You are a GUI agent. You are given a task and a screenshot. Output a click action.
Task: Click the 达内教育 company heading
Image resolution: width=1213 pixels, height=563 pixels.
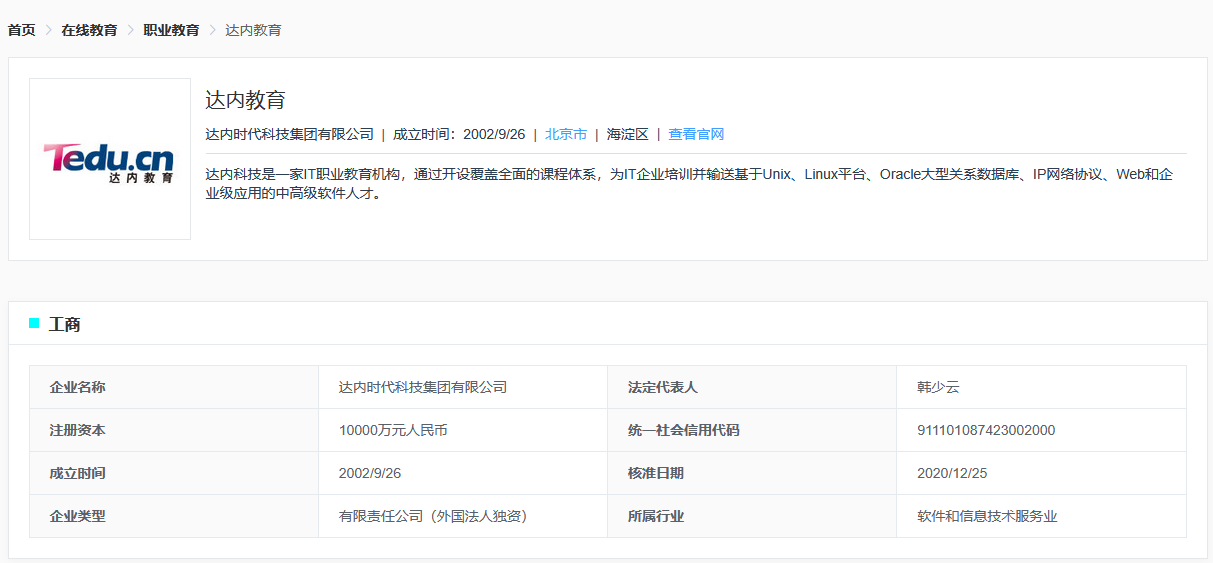coord(246,100)
